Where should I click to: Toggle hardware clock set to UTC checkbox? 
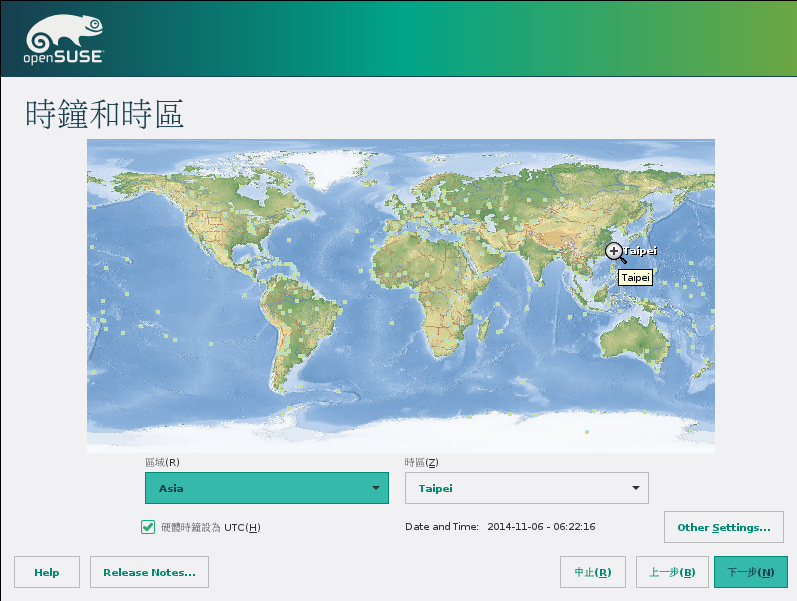[x=148, y=527]
